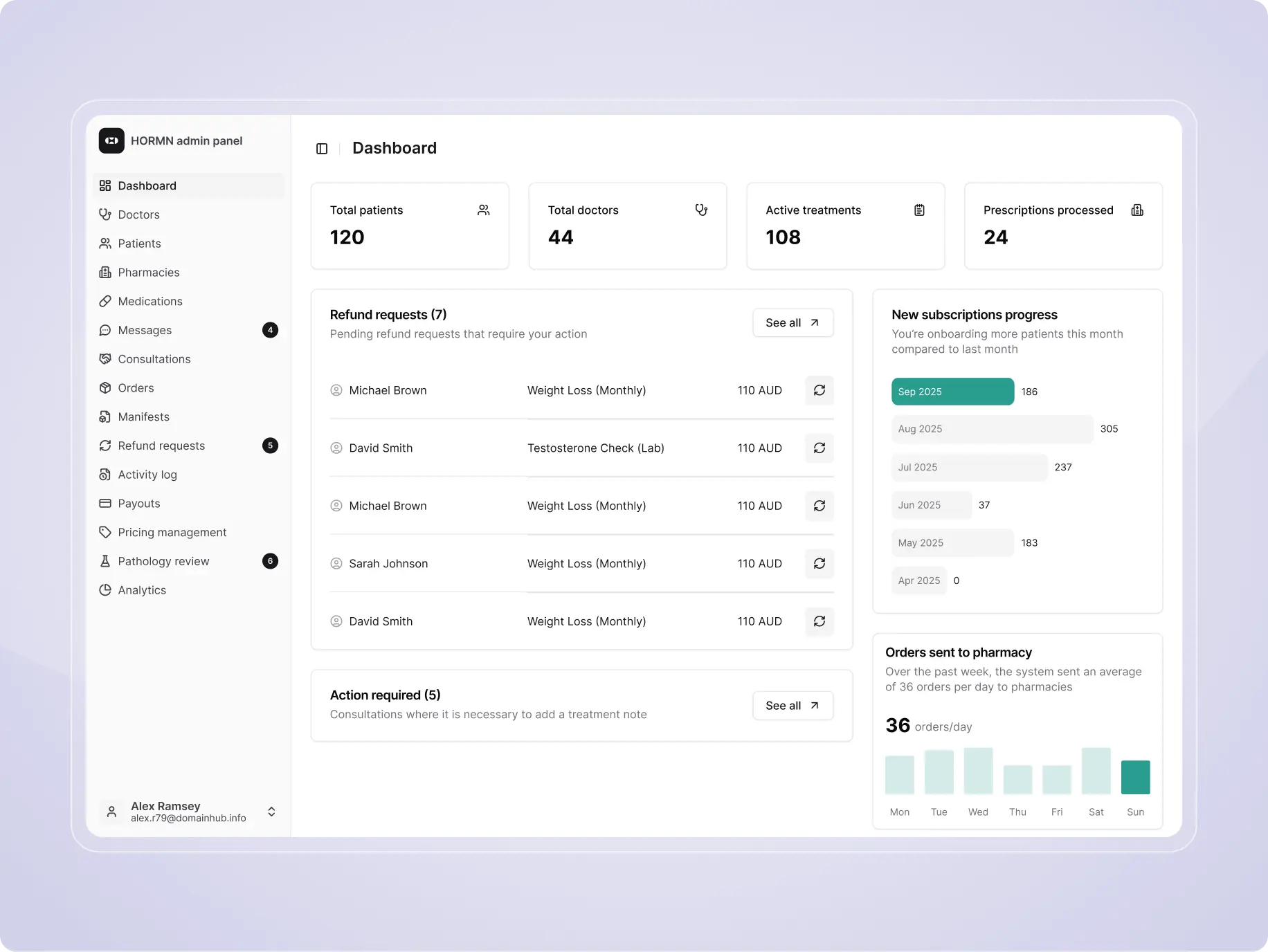Click refresh icon for Testosterone Check refund
This screenshot has width=1268, height=952.
[819, 448]
